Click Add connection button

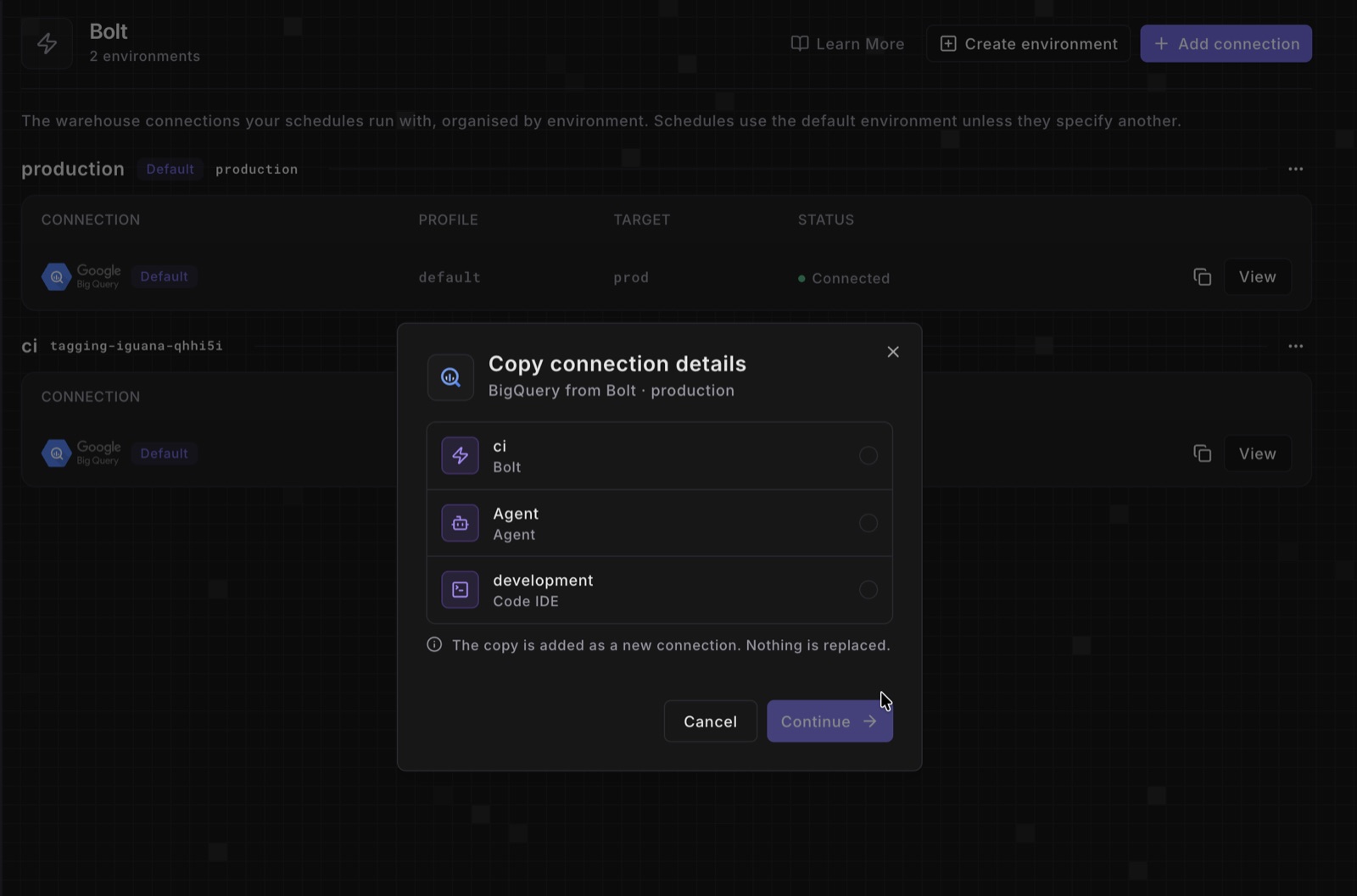pos(1226,43)
